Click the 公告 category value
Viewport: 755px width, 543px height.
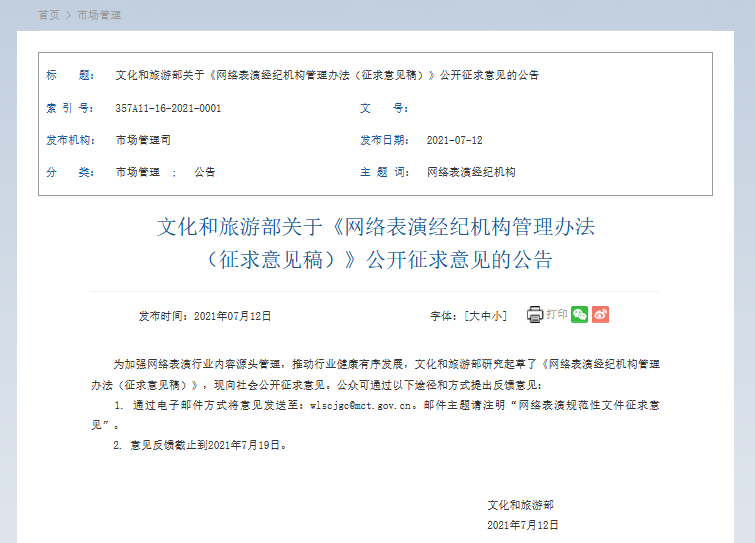click(205, 172)
